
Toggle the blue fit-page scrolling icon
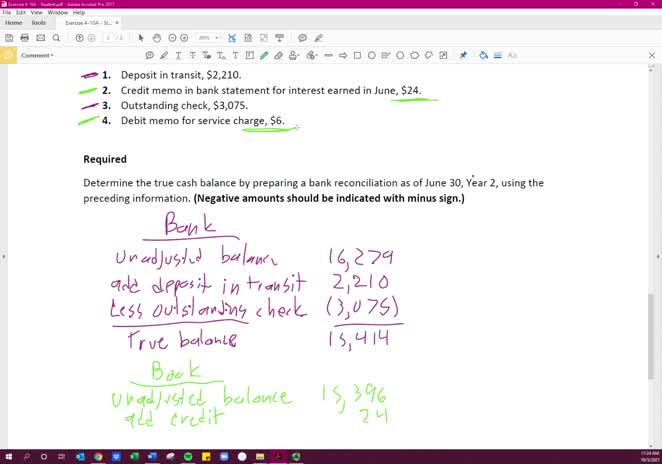pos(232,38)
